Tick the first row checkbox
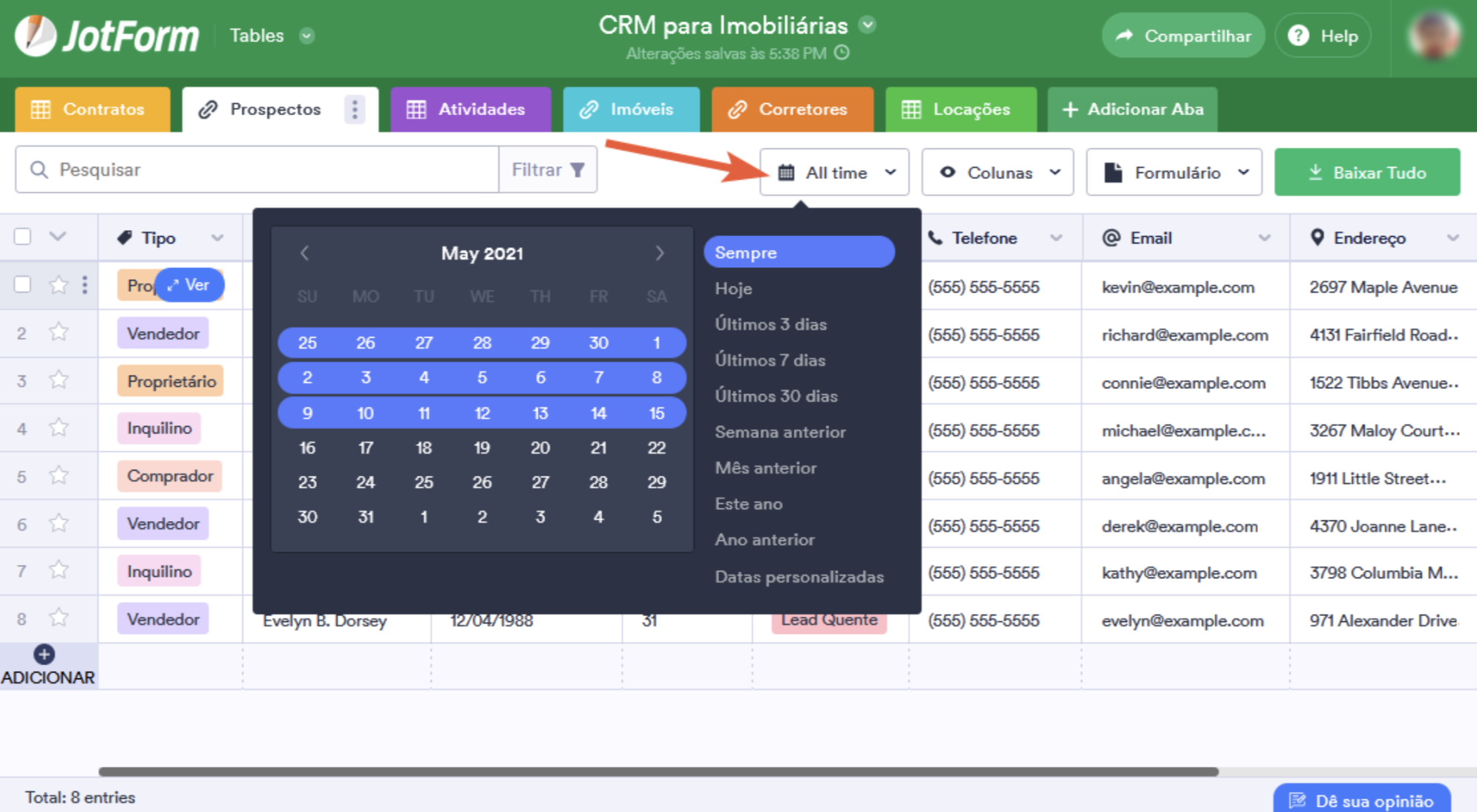 [x=22, y=285]
